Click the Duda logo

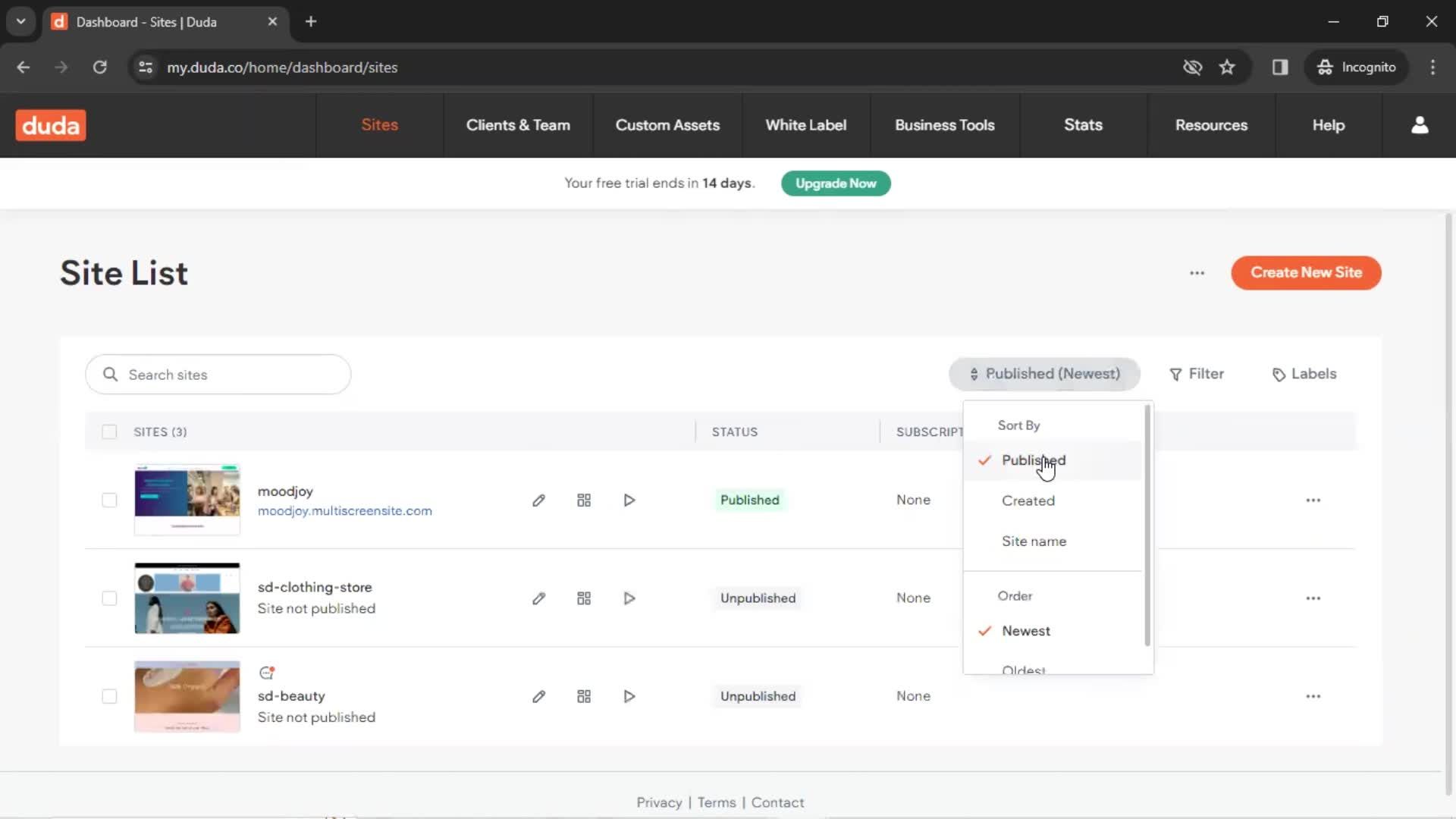coord(51,125)
